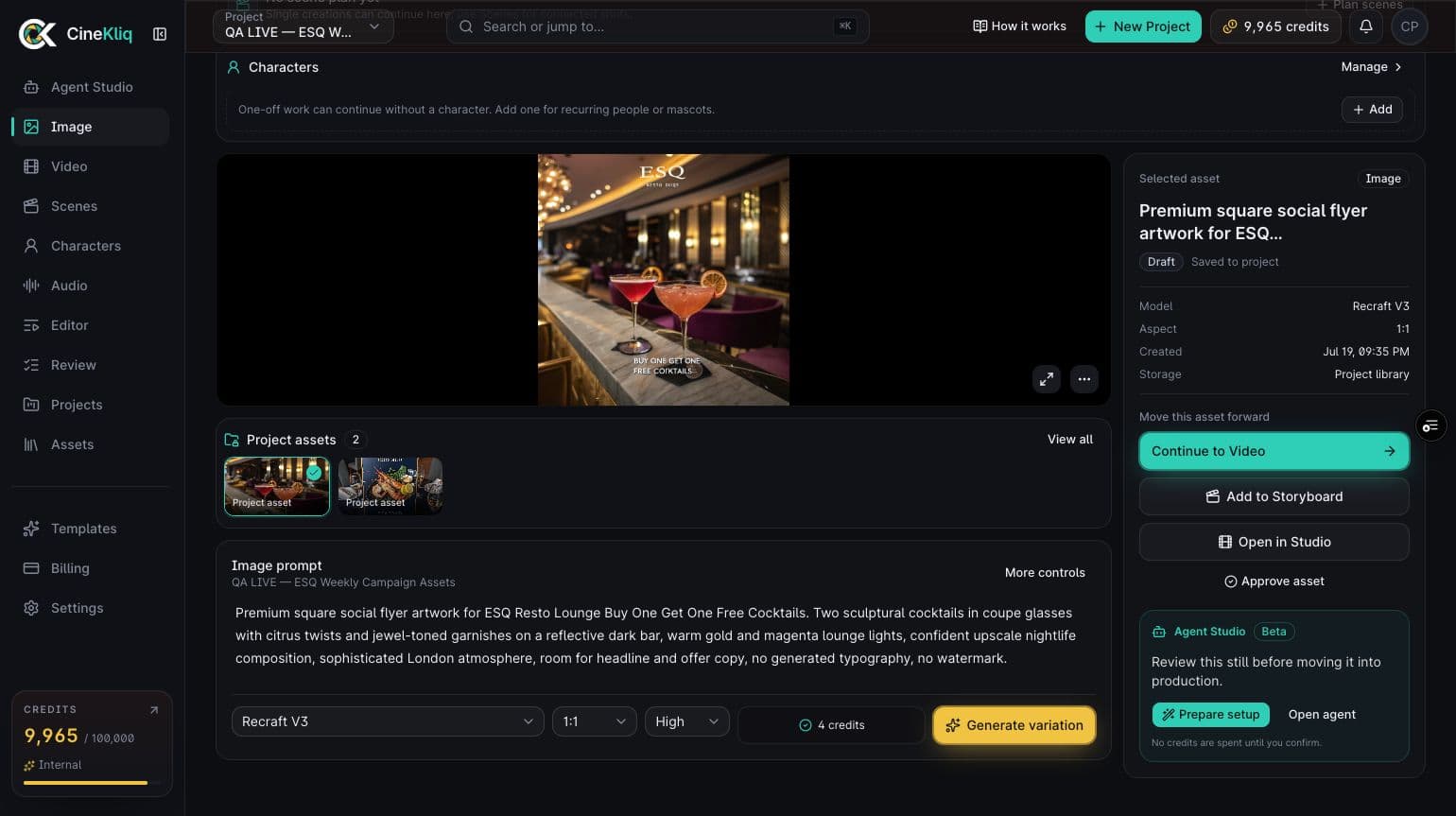This screenshot has width=1456, height=816.
Task: Click the Review checklist icon
Action: [x=31, y=365]
